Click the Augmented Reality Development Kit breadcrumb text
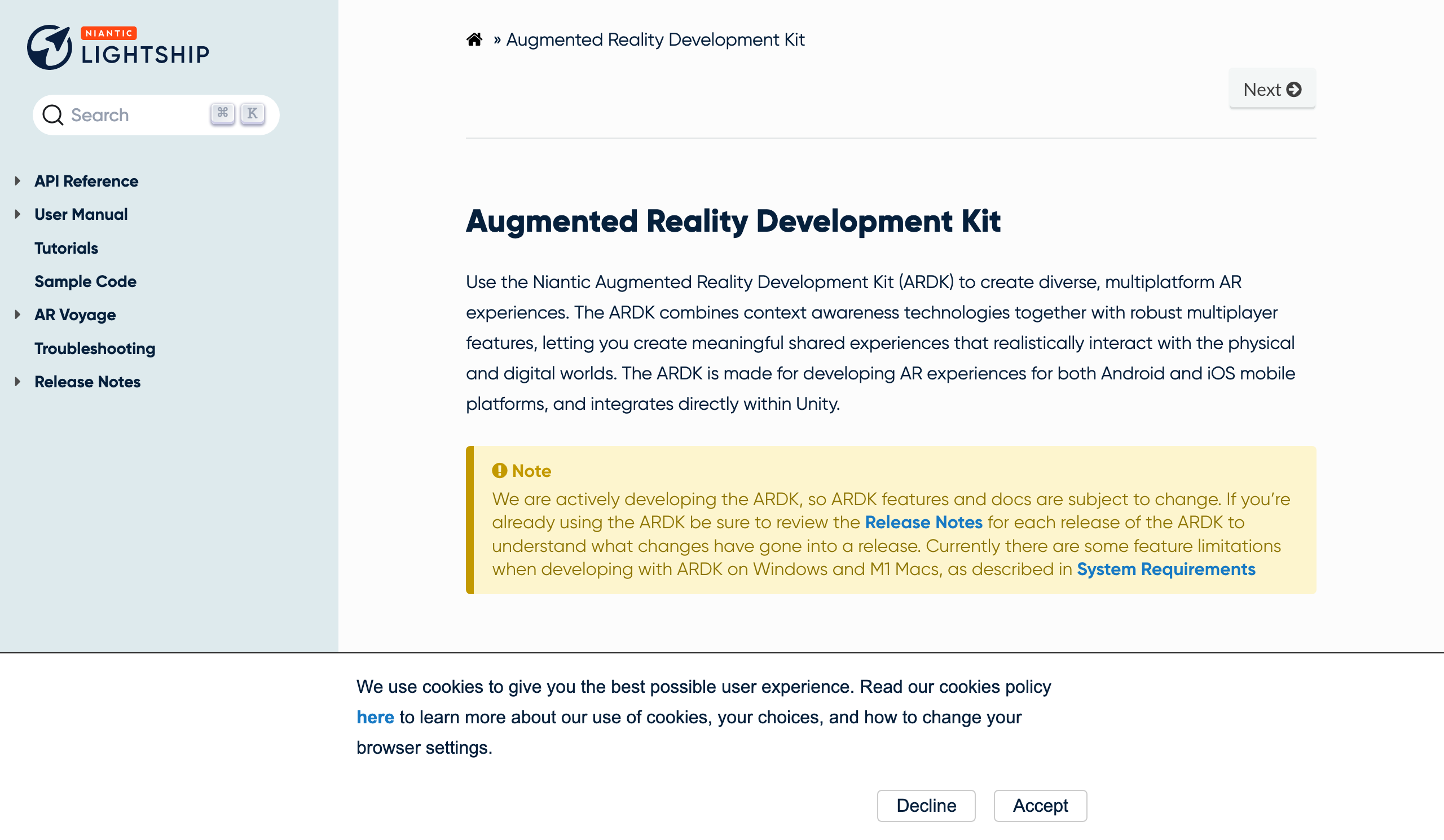The width and height of the screenshot is (1444, 840). point(655,39)
